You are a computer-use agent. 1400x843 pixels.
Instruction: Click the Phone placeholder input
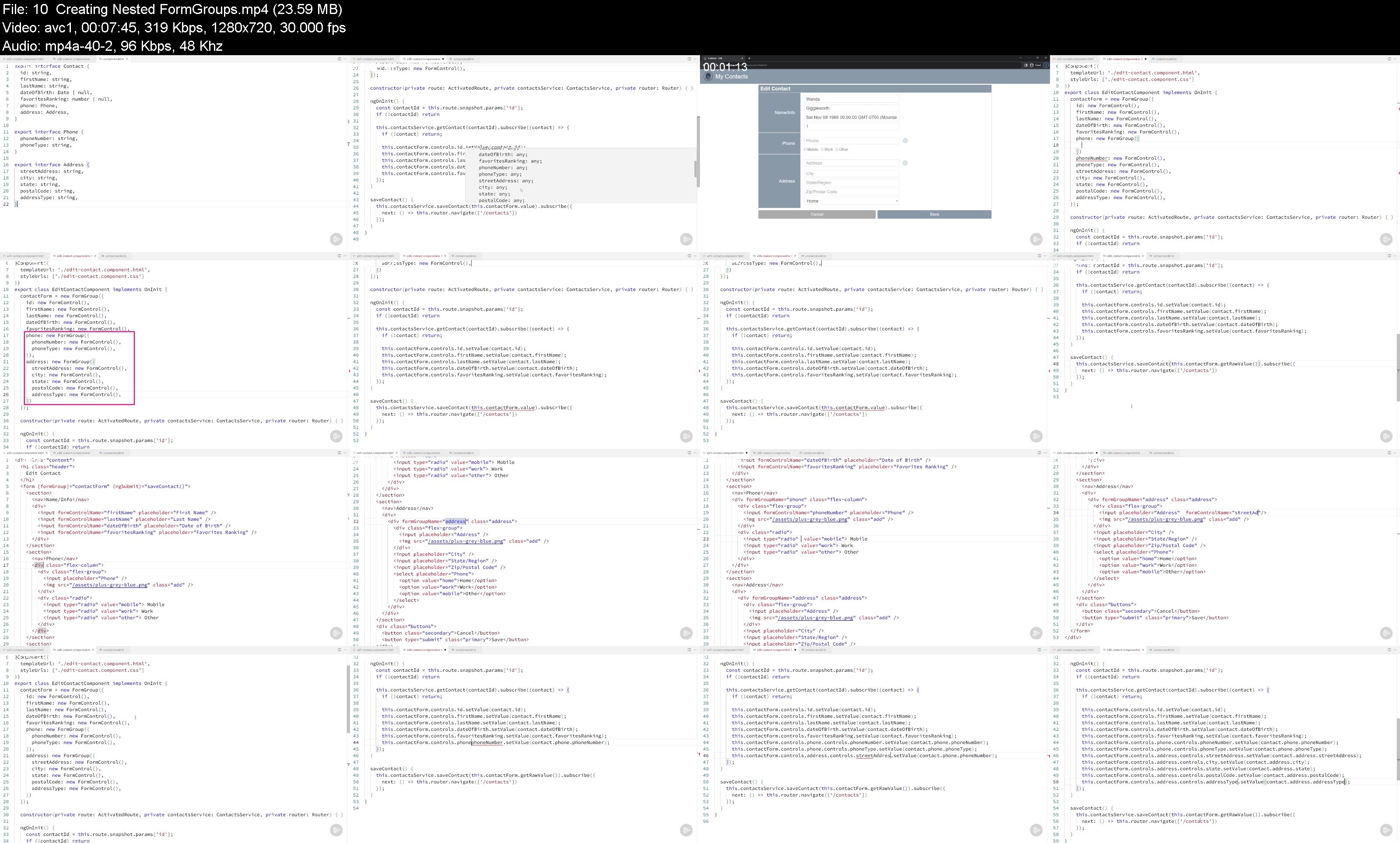(851, 140)
